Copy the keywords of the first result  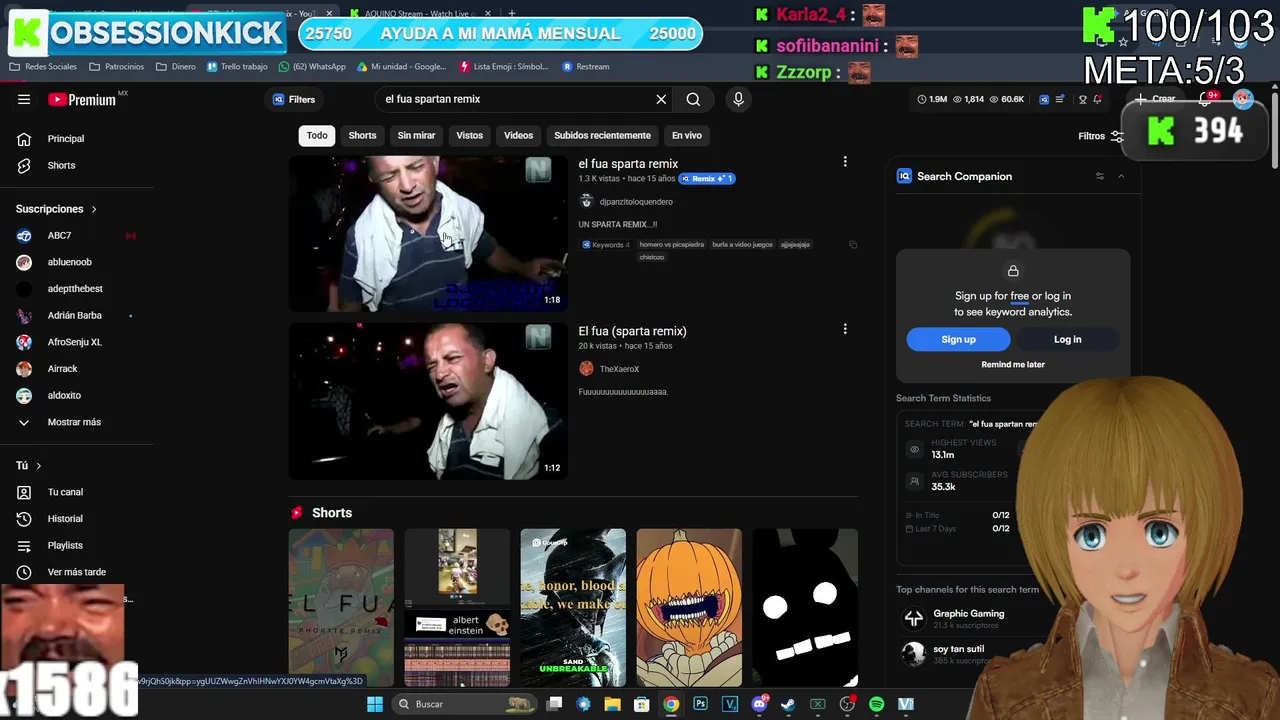click(x=853, y=245)
